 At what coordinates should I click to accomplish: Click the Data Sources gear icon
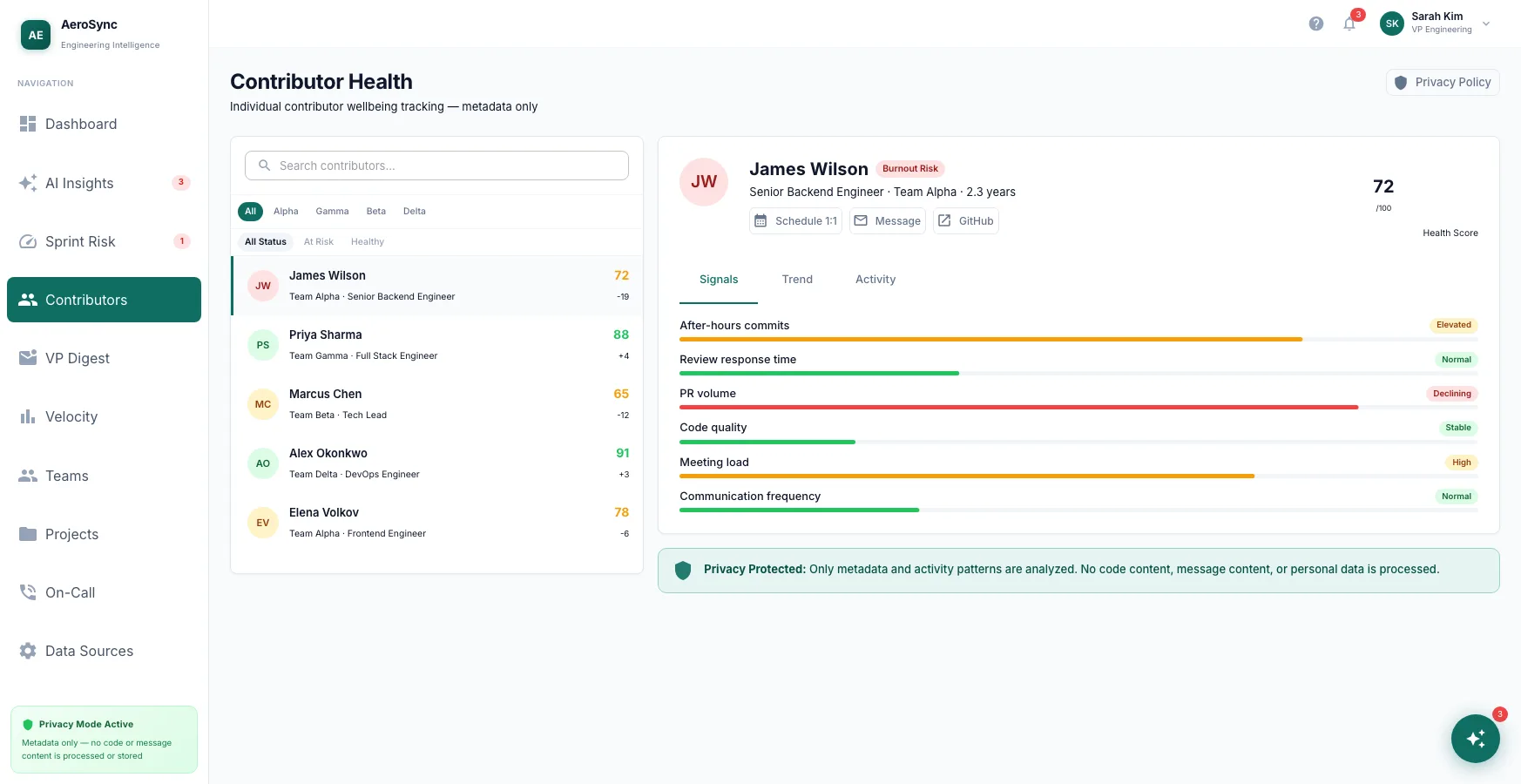[28, 651]
